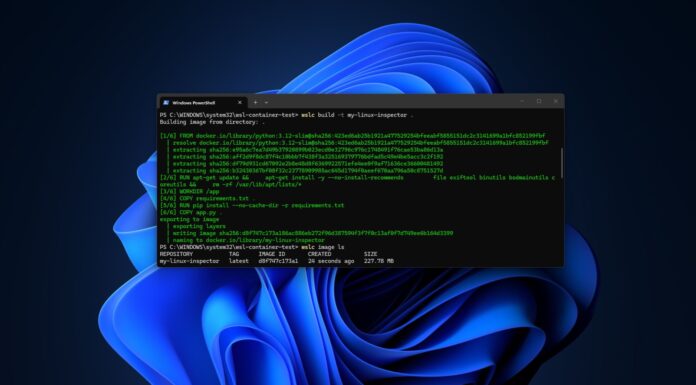Open the new-tab profile dropdown arrow
696x385 pixels.
[266, 103]
